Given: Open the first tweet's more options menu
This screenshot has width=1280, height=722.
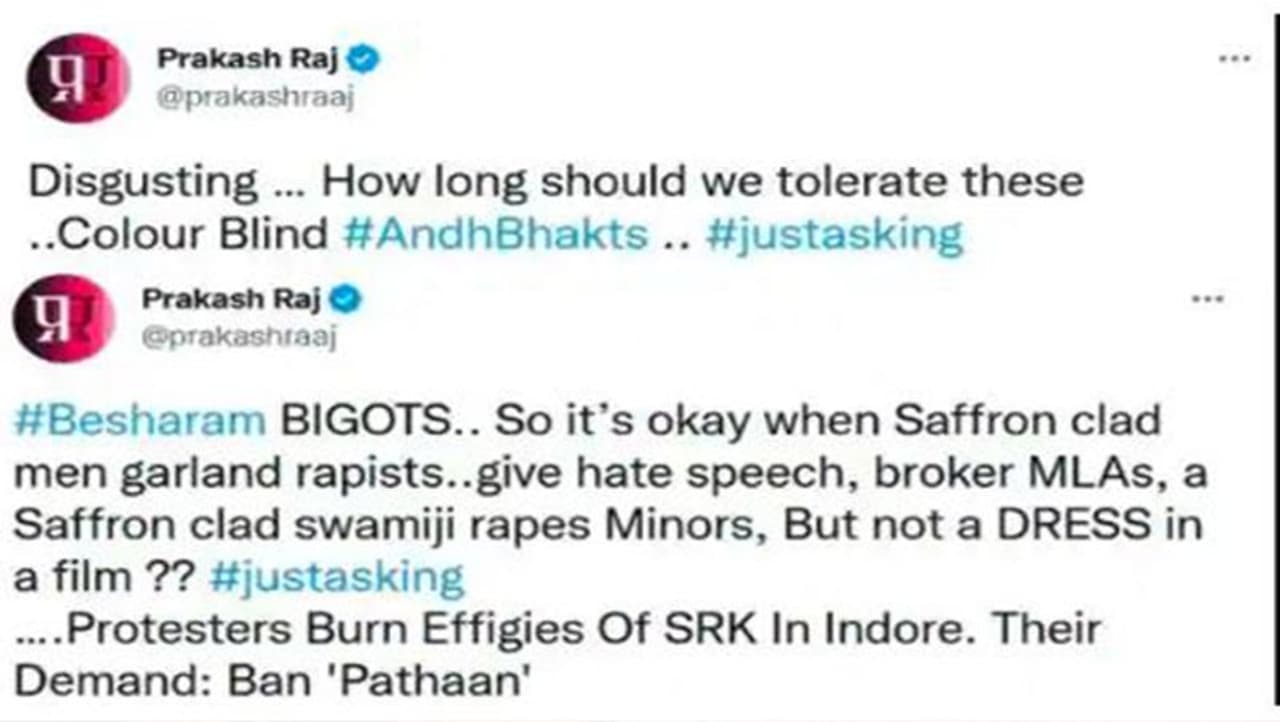Looking at the screenshot, I should [1235, 59].
